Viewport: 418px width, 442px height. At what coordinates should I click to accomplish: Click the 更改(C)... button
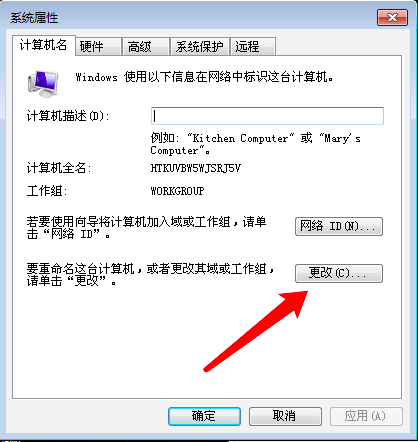[x=339, y=273]
